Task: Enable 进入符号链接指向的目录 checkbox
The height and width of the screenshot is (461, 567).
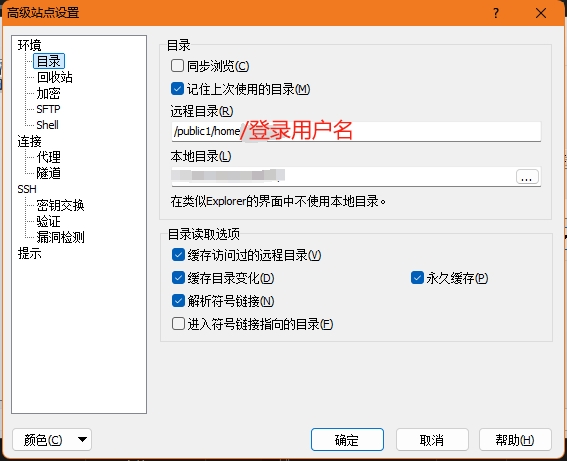Action: coord(178,324)
